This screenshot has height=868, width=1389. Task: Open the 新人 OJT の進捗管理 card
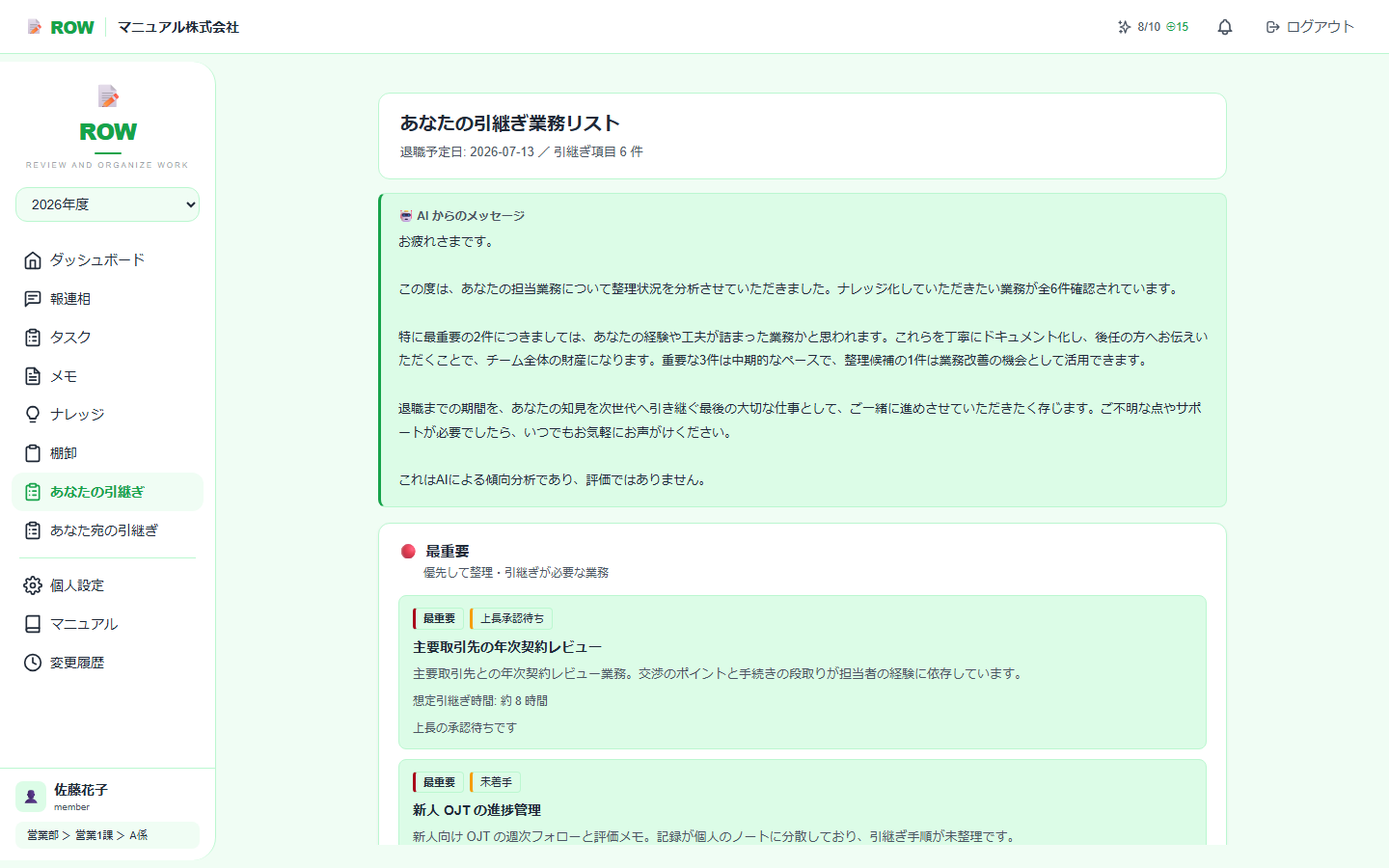(x=803, y=802)
